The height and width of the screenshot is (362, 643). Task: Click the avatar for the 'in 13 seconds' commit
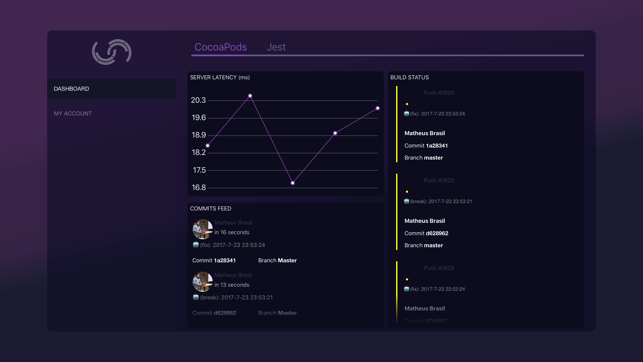203,281
